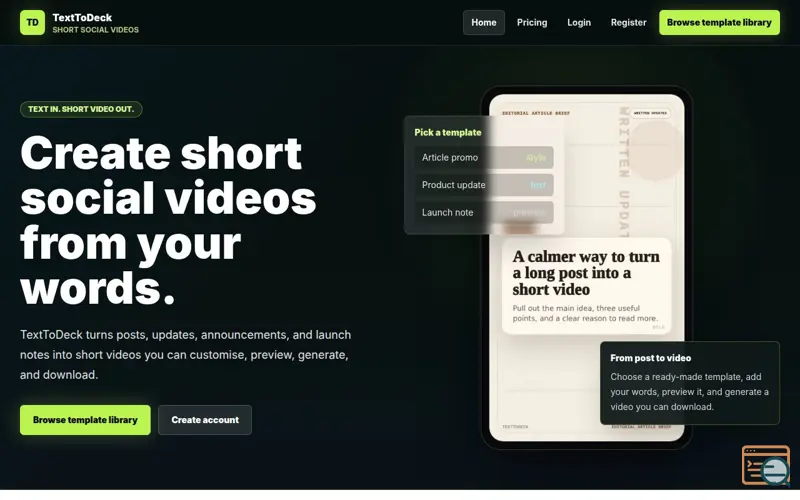Open the Login page
This screenshot has width=800, height=500.
579,22
